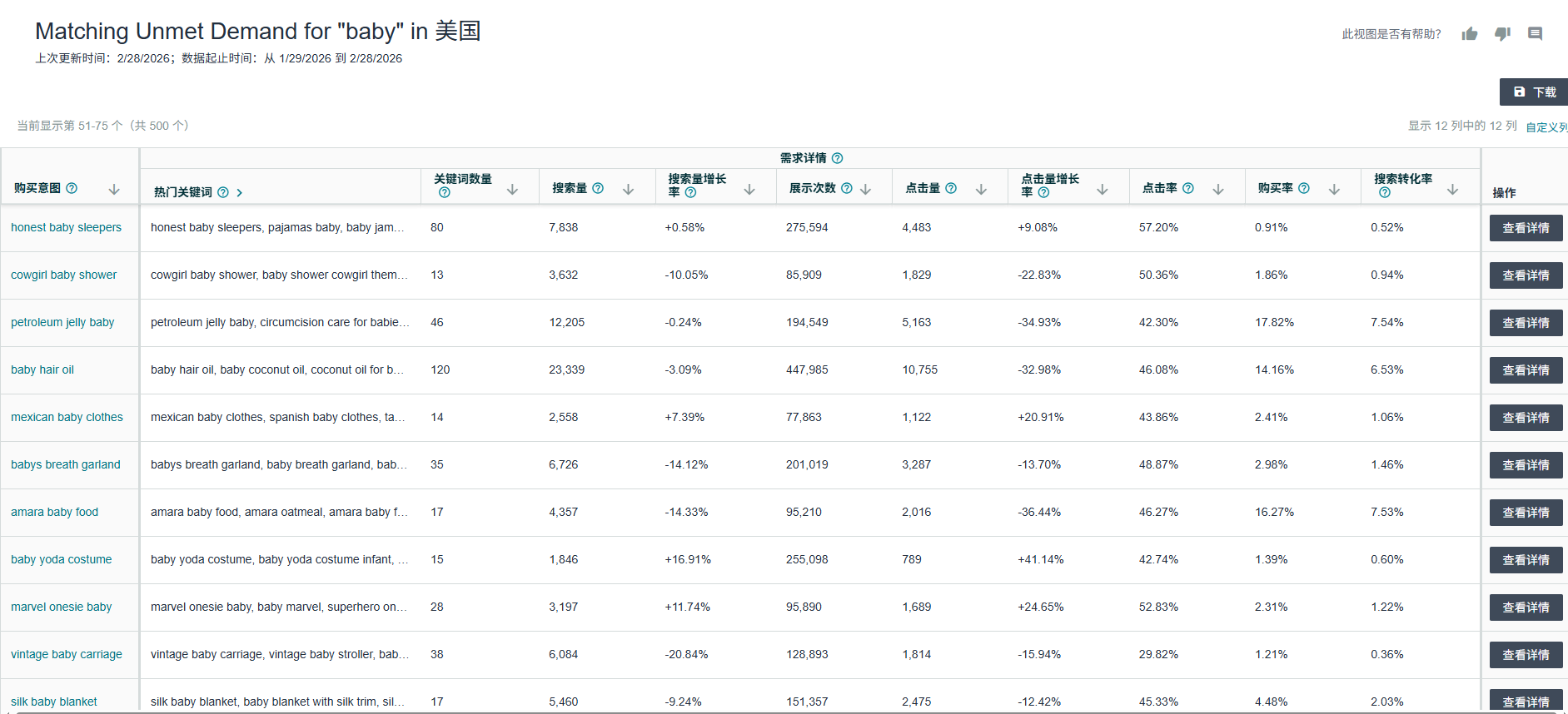
Task: Click the horizontal scrollbar at table bottom
Action: 783,712
